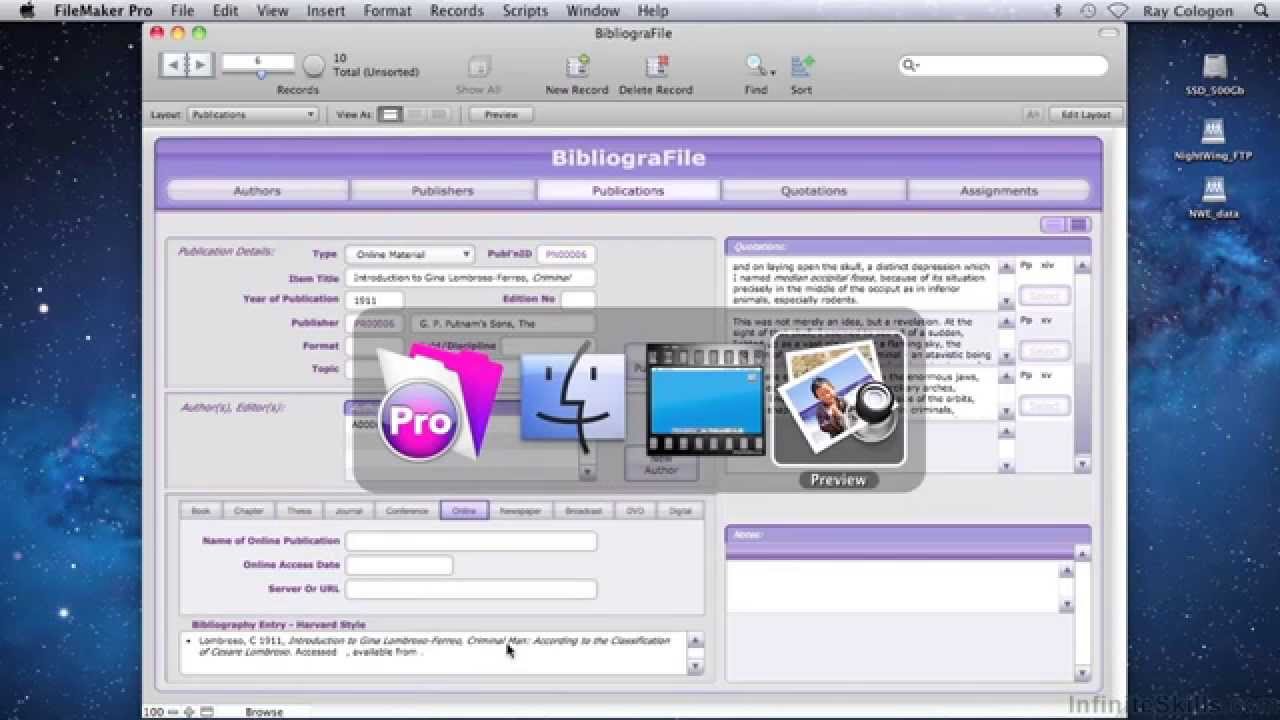Click the quick search field
This screenshot has height=720, width=1280.
[x=1003, y=66]
